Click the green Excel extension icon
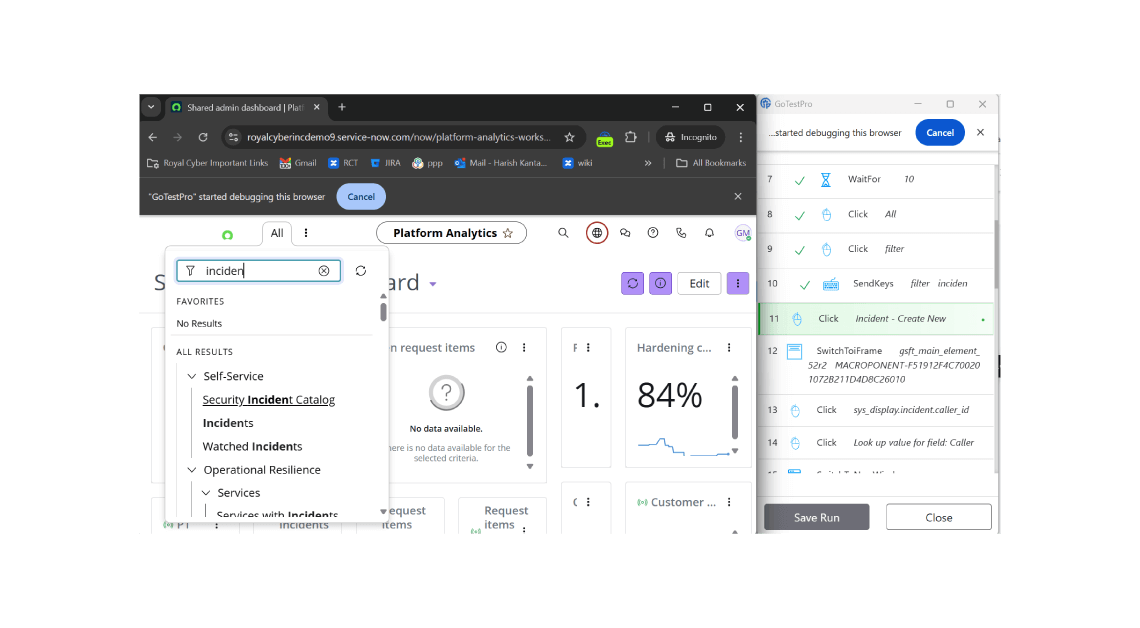 604,138
